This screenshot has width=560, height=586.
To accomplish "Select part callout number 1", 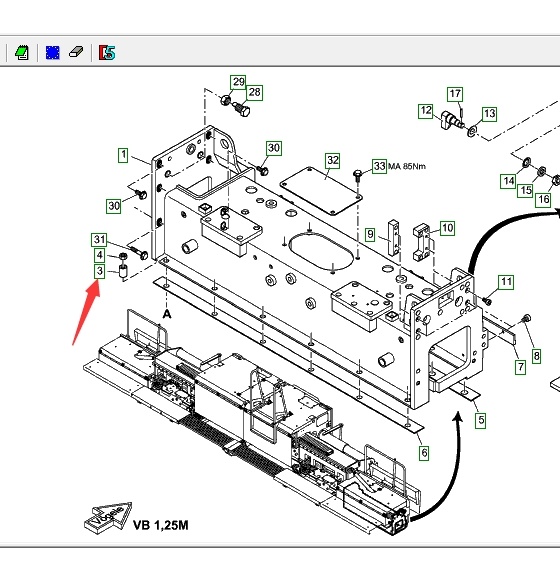I will point(123,155).
